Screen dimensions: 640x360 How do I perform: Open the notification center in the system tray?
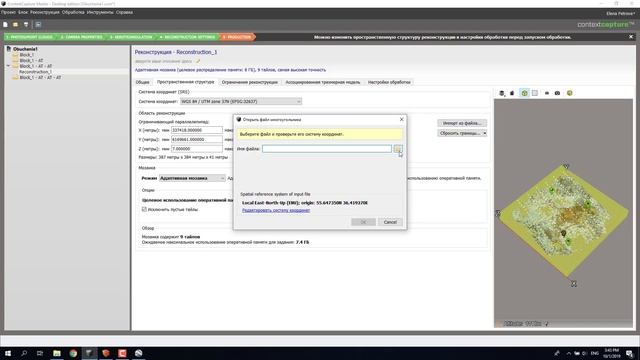pyautogui.click(x=630, y=353)
